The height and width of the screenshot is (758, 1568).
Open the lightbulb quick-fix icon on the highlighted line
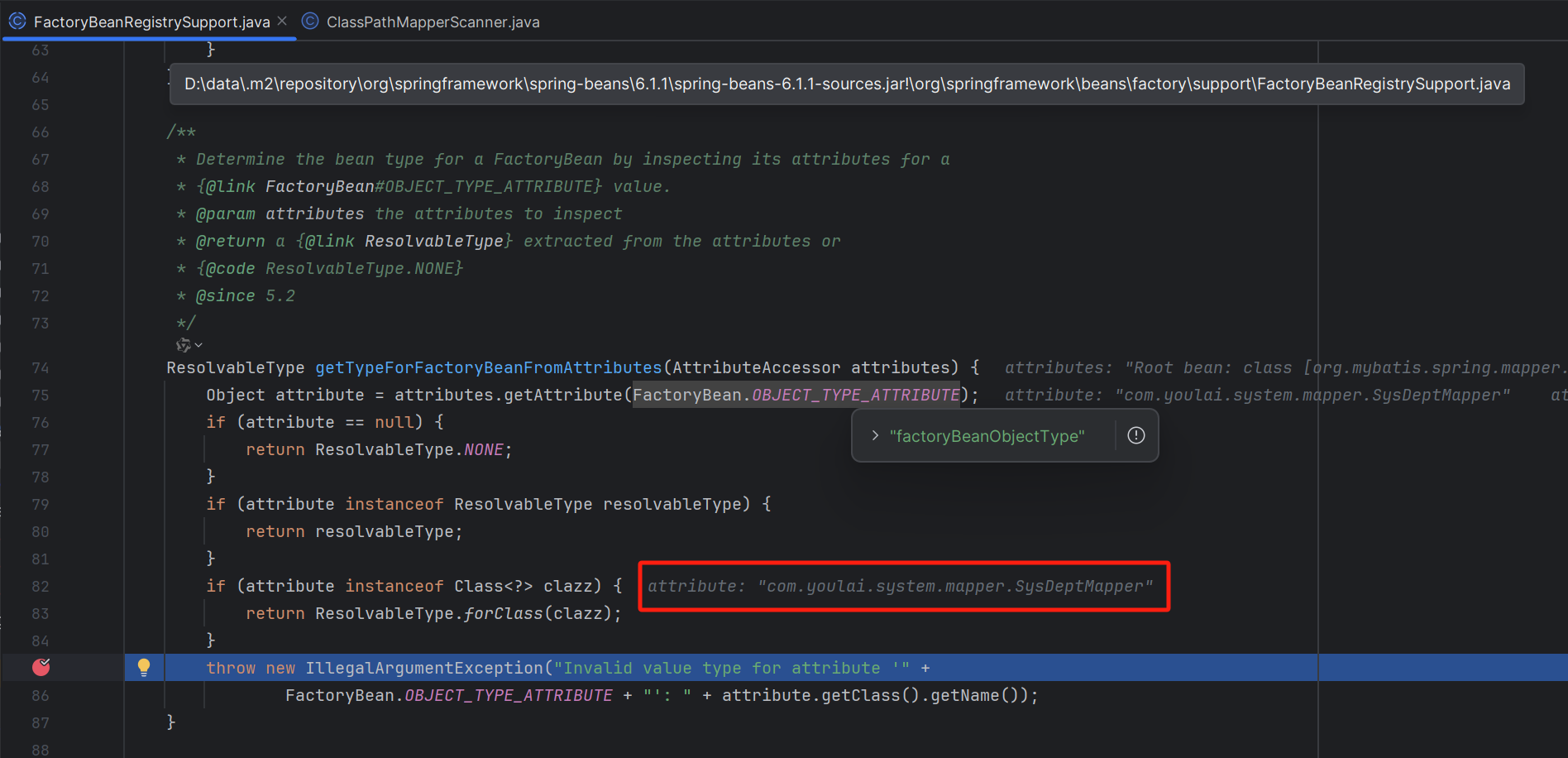145,667
